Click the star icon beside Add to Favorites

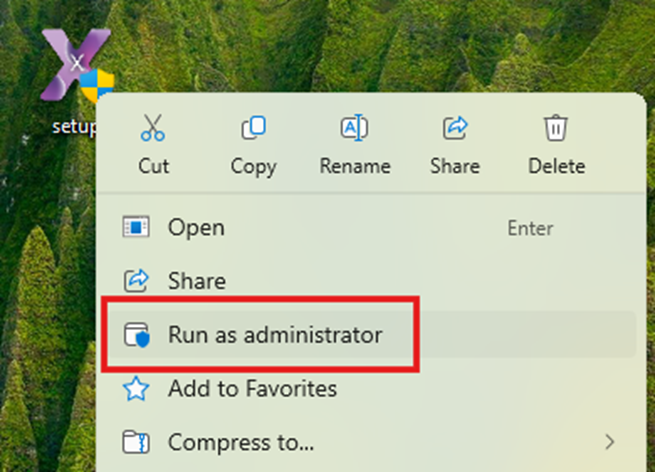point(135,388)
